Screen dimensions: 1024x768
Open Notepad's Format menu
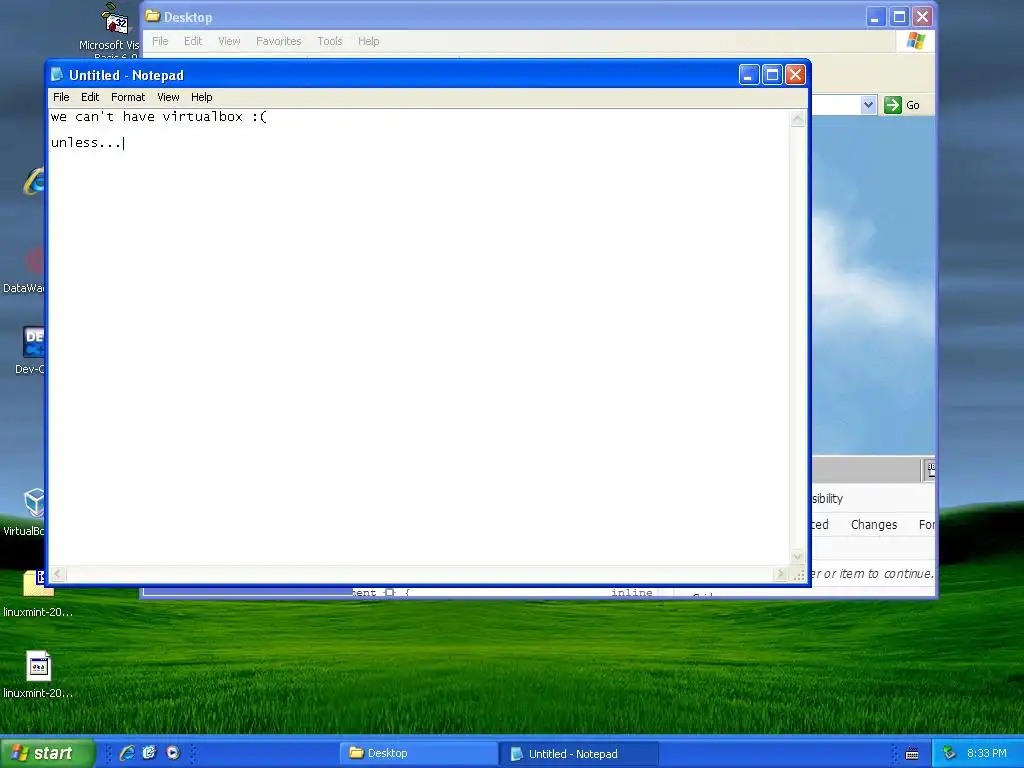point(127,97)
